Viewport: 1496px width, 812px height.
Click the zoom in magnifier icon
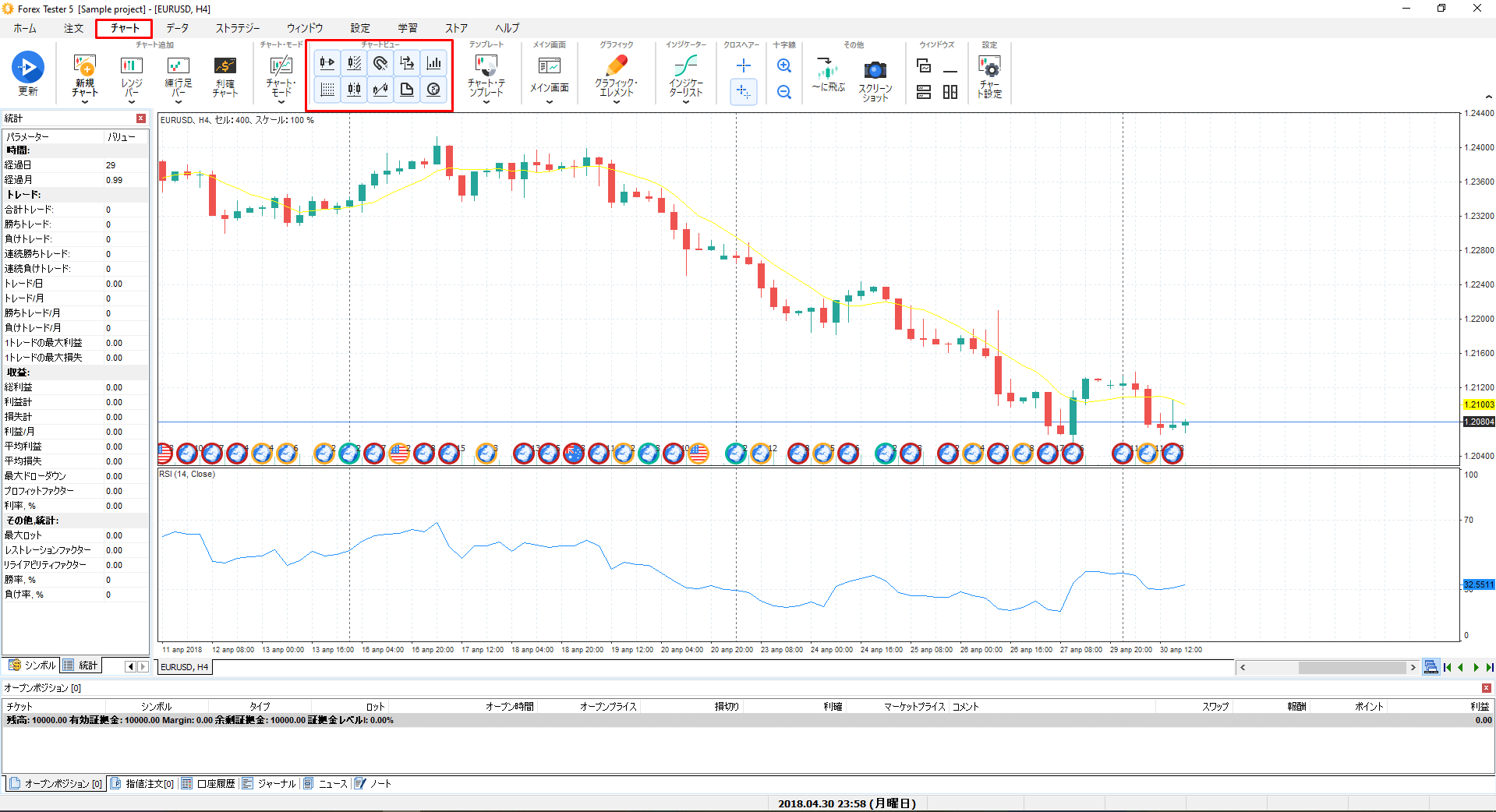pos(784,66)
